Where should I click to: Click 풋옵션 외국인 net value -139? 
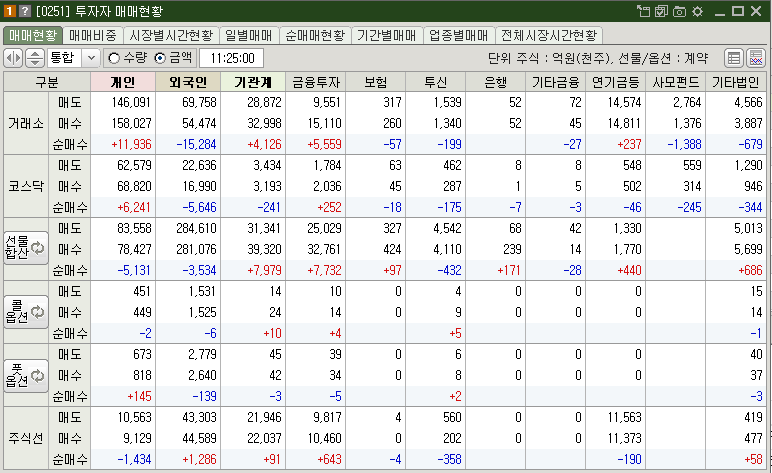pyautogui.click(x=204, y=396)
